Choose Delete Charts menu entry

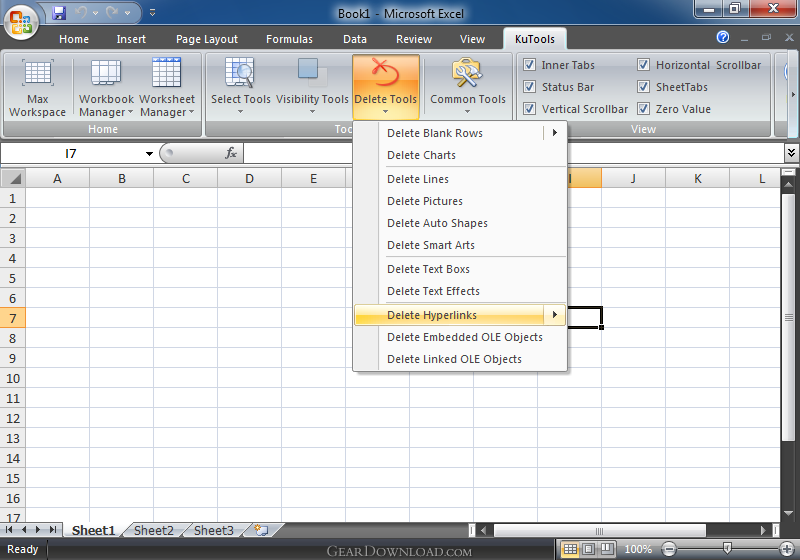461,155
